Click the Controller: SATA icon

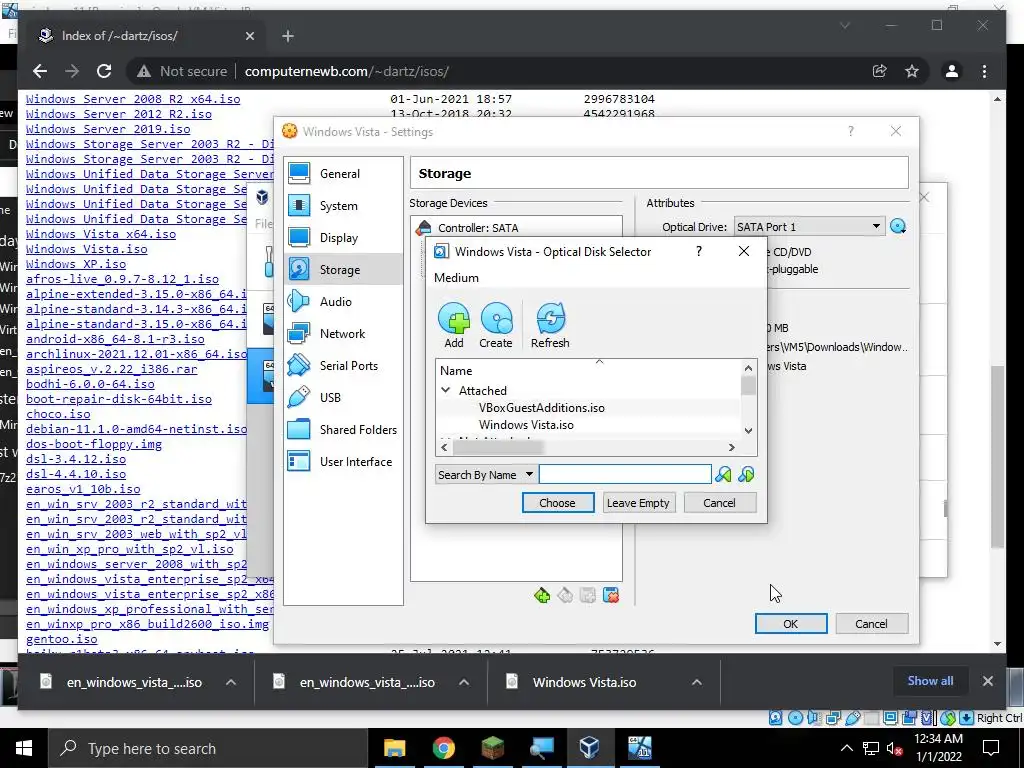click(x=424, y=227)
